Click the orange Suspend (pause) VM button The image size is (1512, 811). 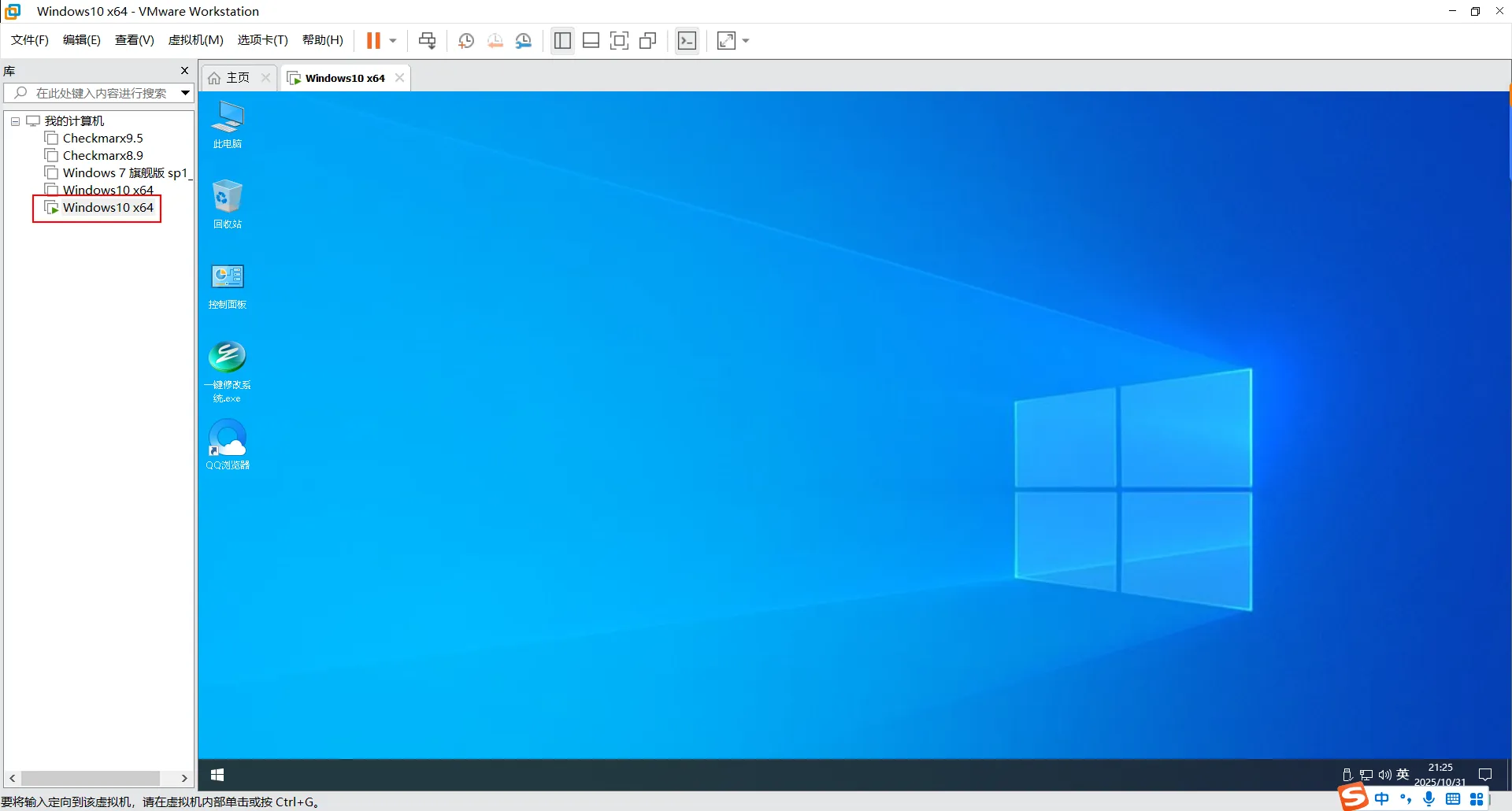pyautogui.click(x=373, y=41)
